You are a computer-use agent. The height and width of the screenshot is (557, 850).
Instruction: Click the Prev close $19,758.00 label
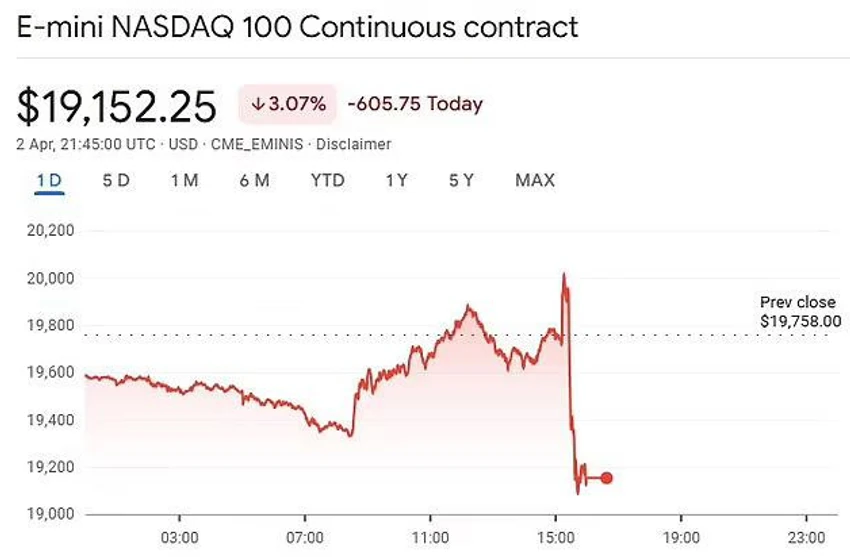(x=800, y=312)
